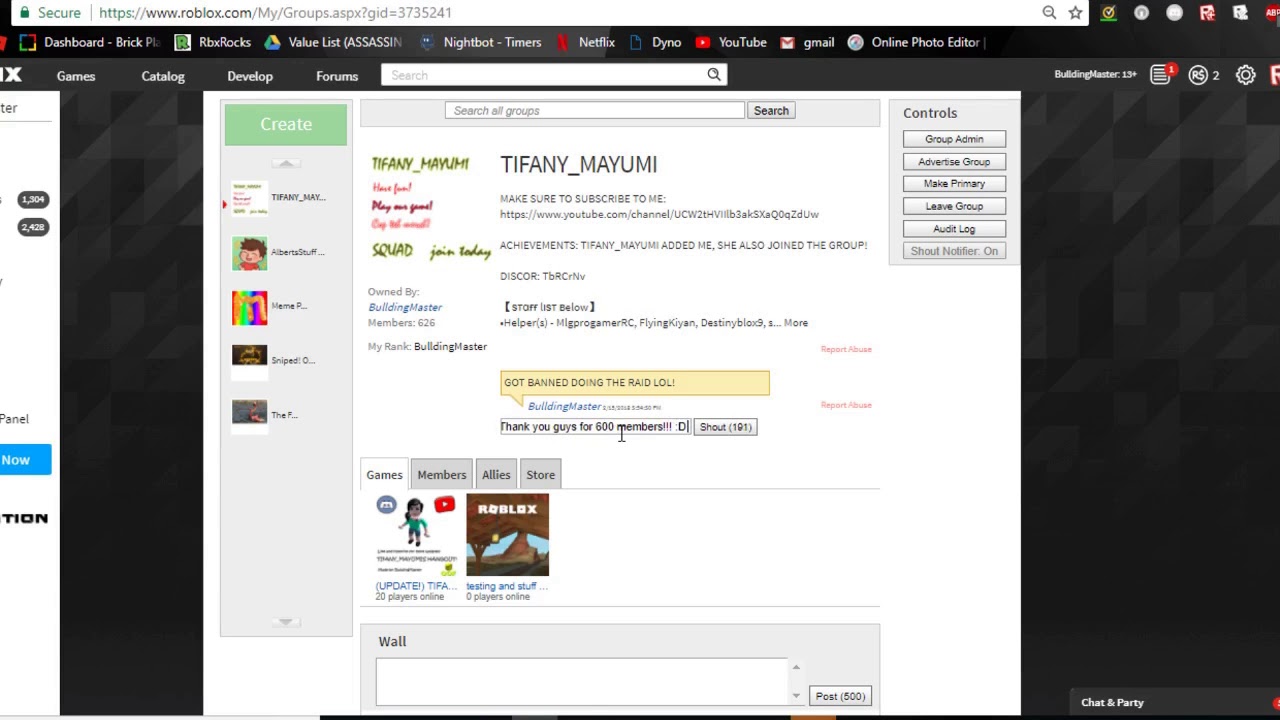Open the gmail bookmark
1280x720 pixels.
pyautogui.click(x=807, y=42)
